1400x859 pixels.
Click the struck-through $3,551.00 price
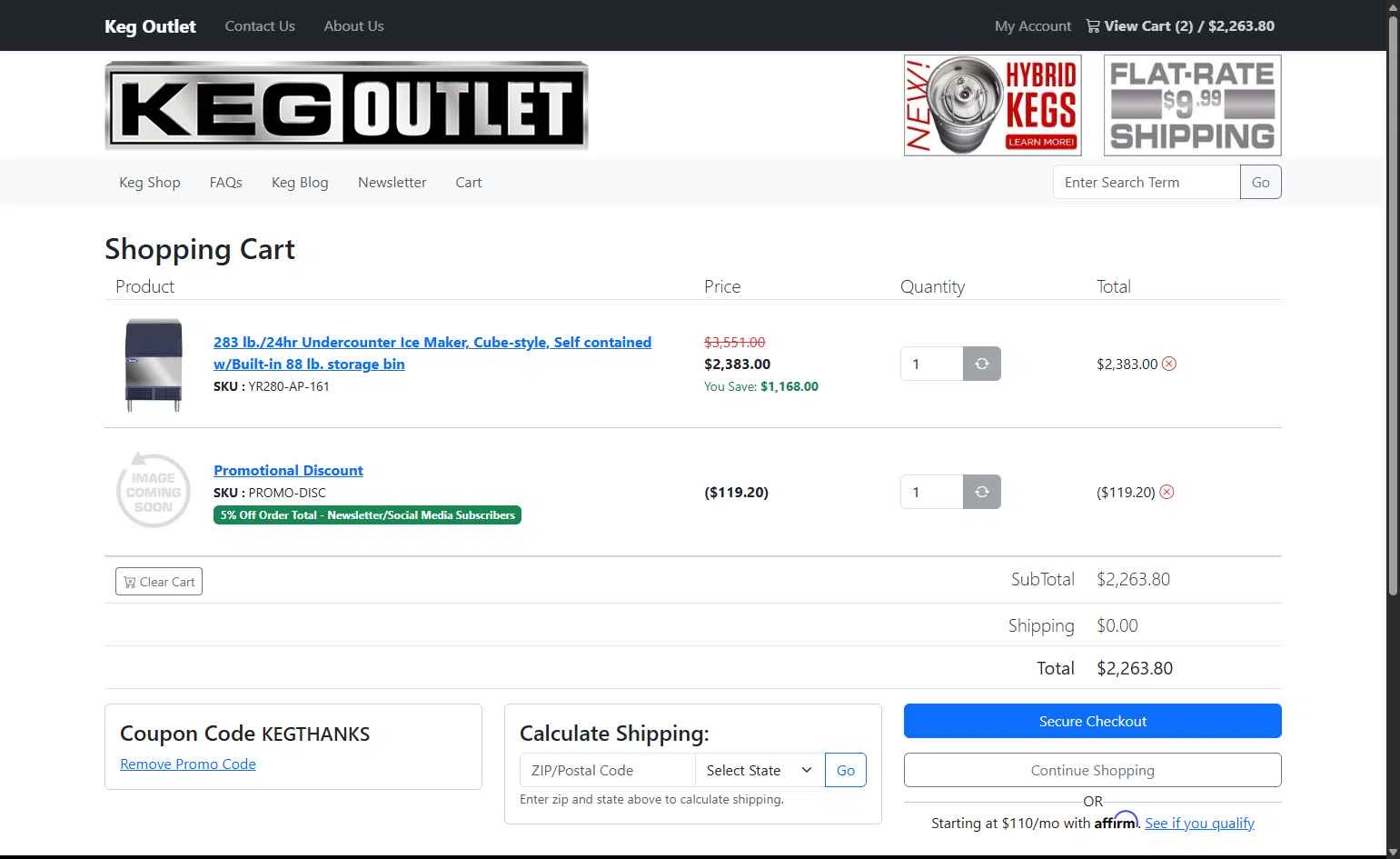click(x=734, y=342)
